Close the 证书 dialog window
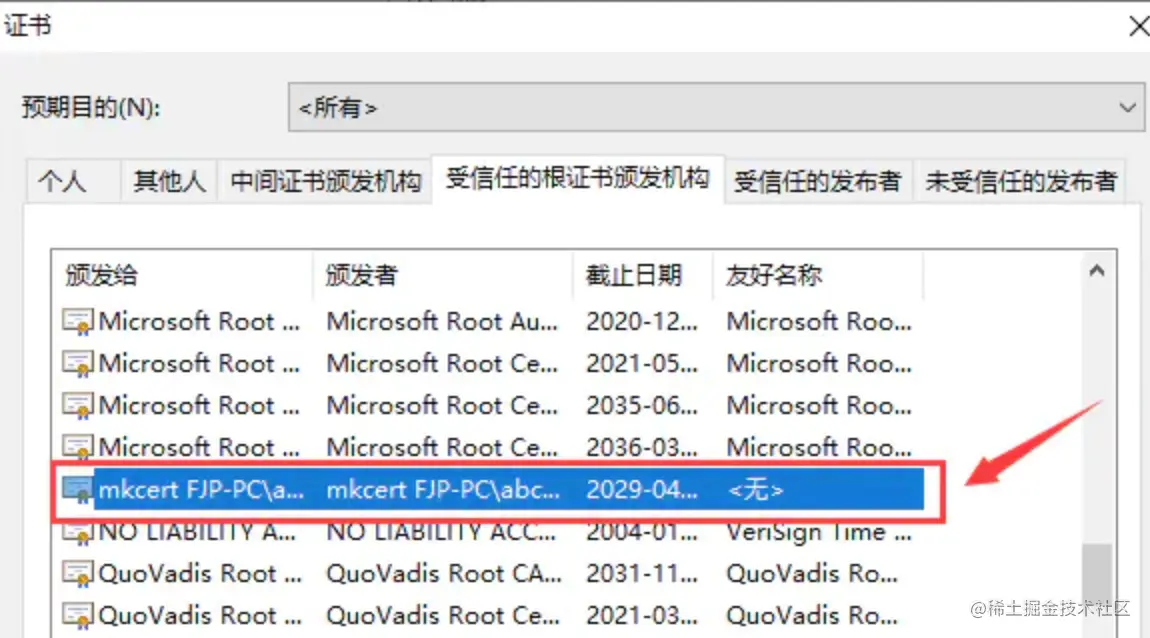 tap(1138, 26)
